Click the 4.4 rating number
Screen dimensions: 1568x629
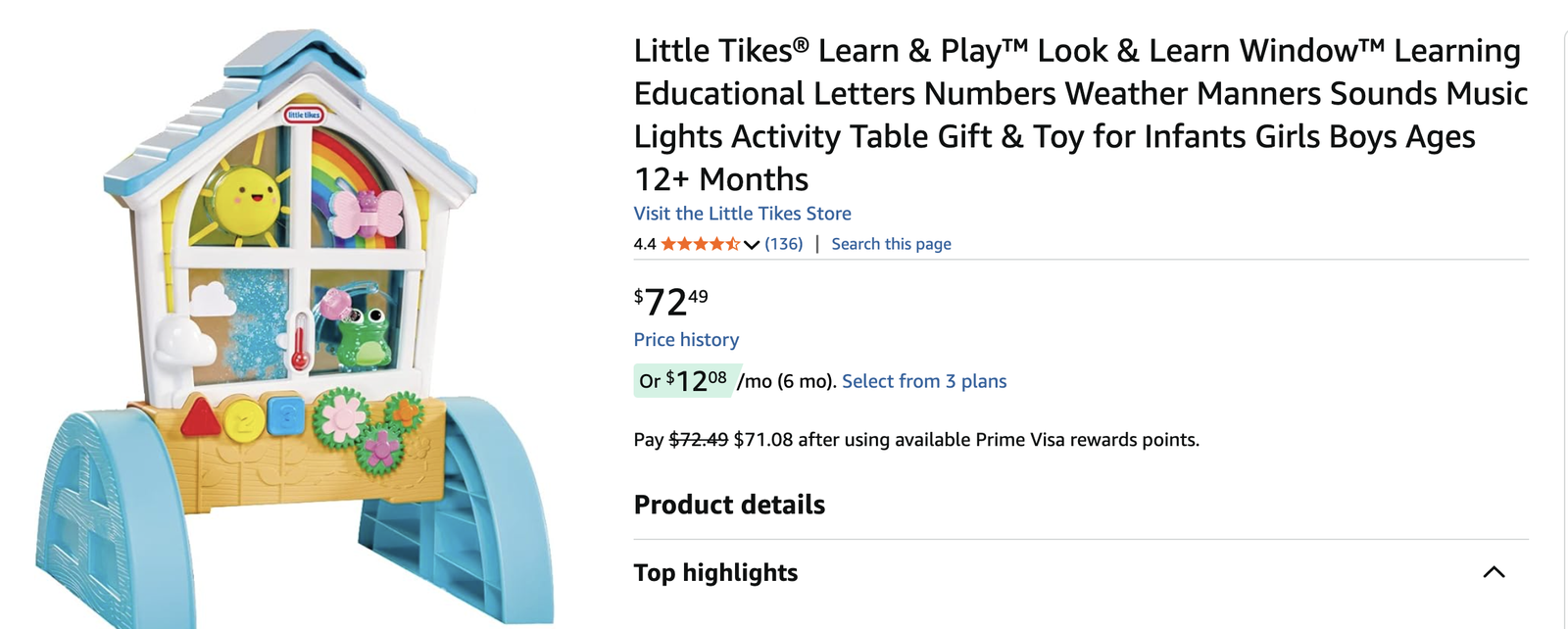(645, 244)
